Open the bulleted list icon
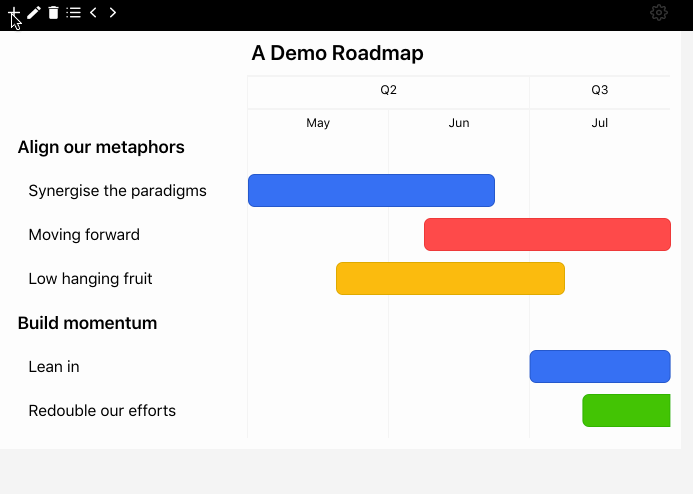The height and width of the screenshot is (494, 693). [x=73, y=13]
